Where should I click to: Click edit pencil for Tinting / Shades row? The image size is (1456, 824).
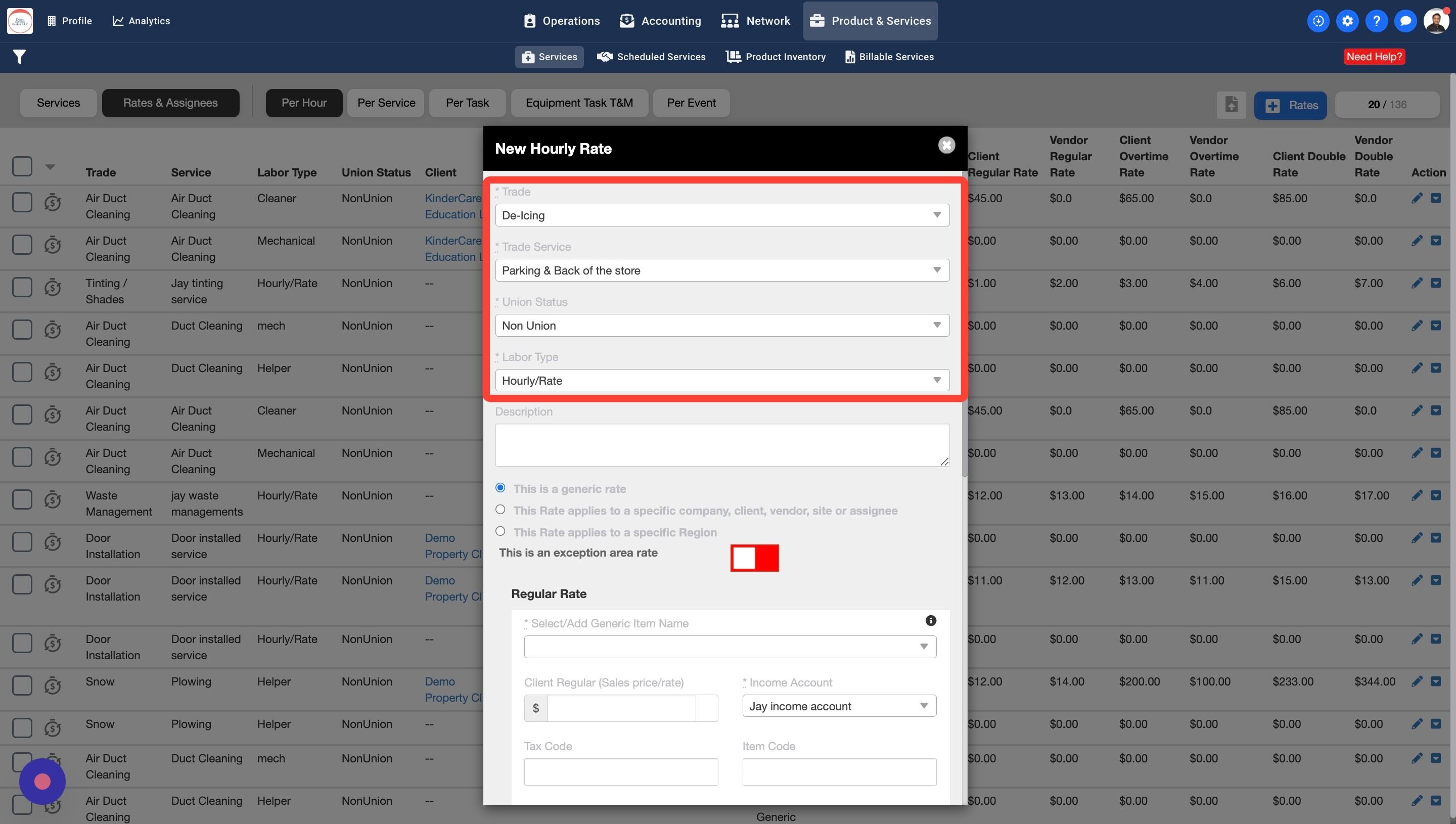[1417, 283]
